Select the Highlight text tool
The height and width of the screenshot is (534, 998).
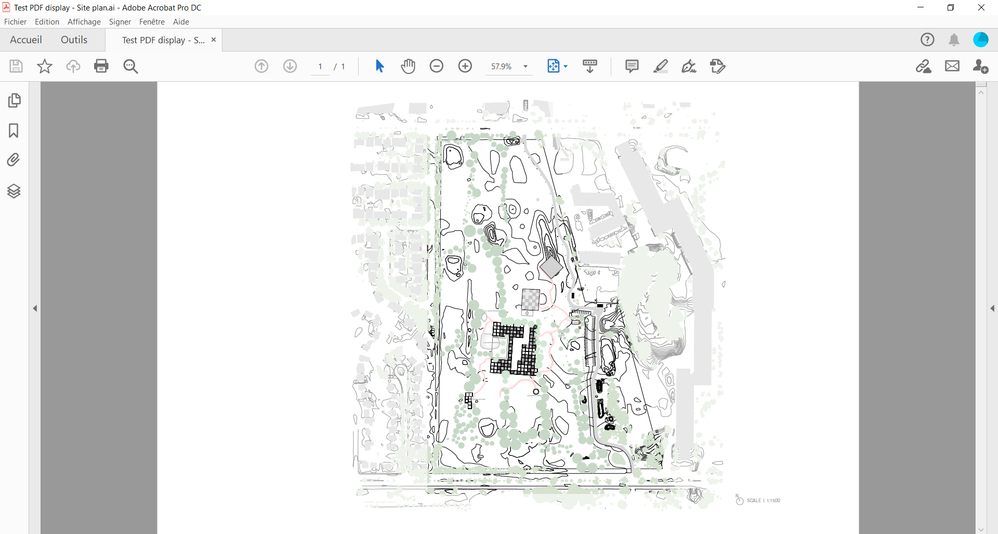tap(661, 66)
